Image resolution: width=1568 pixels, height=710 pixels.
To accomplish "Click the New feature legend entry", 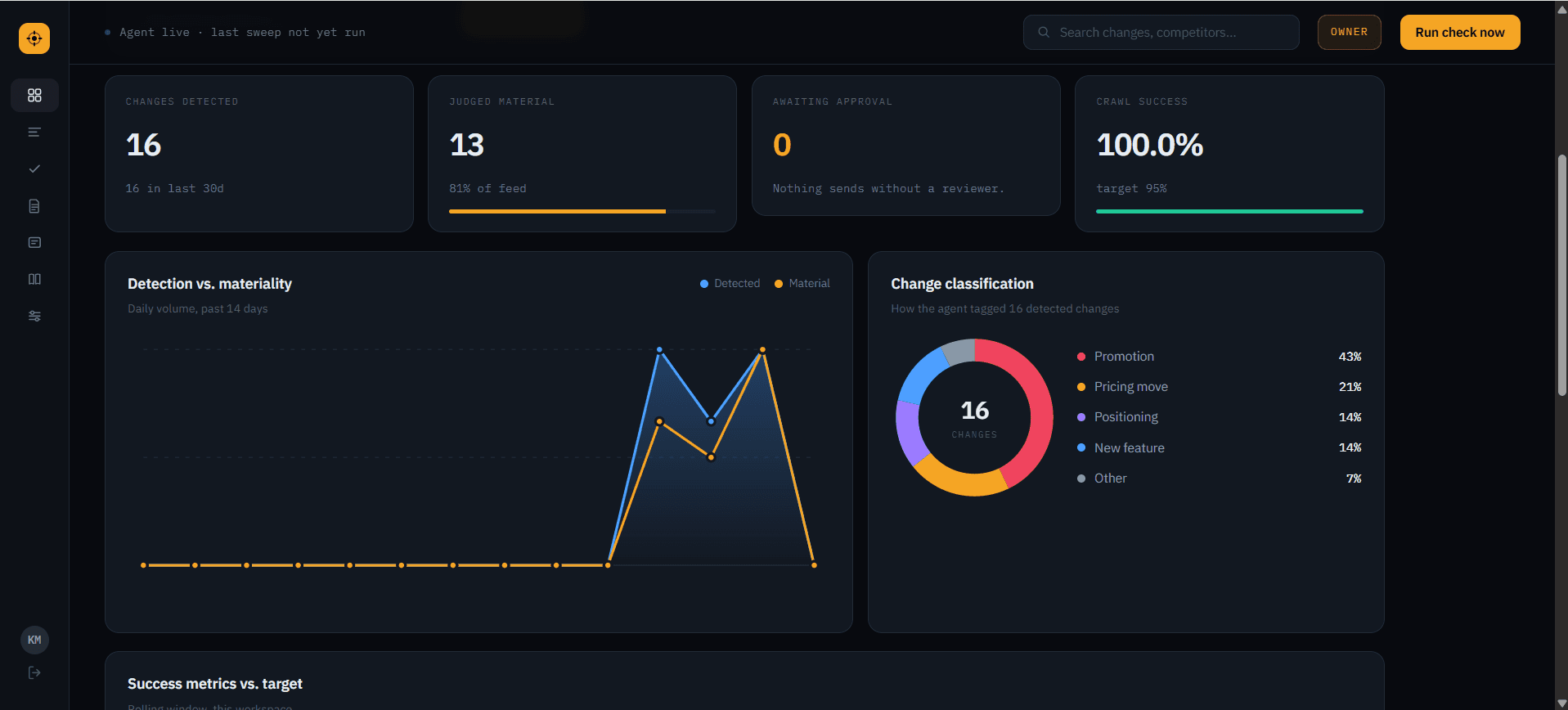I will pyautogui.click(x=1219, y=448).
